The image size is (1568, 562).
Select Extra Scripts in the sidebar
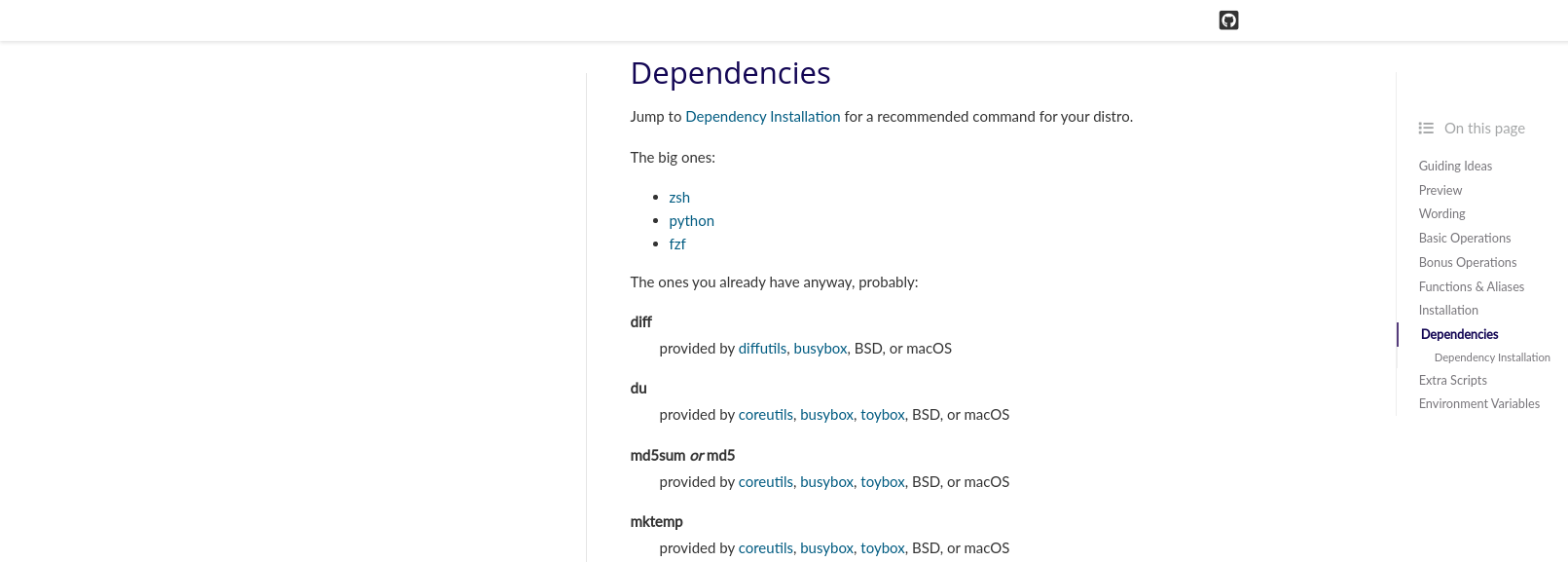(1452, 380)
